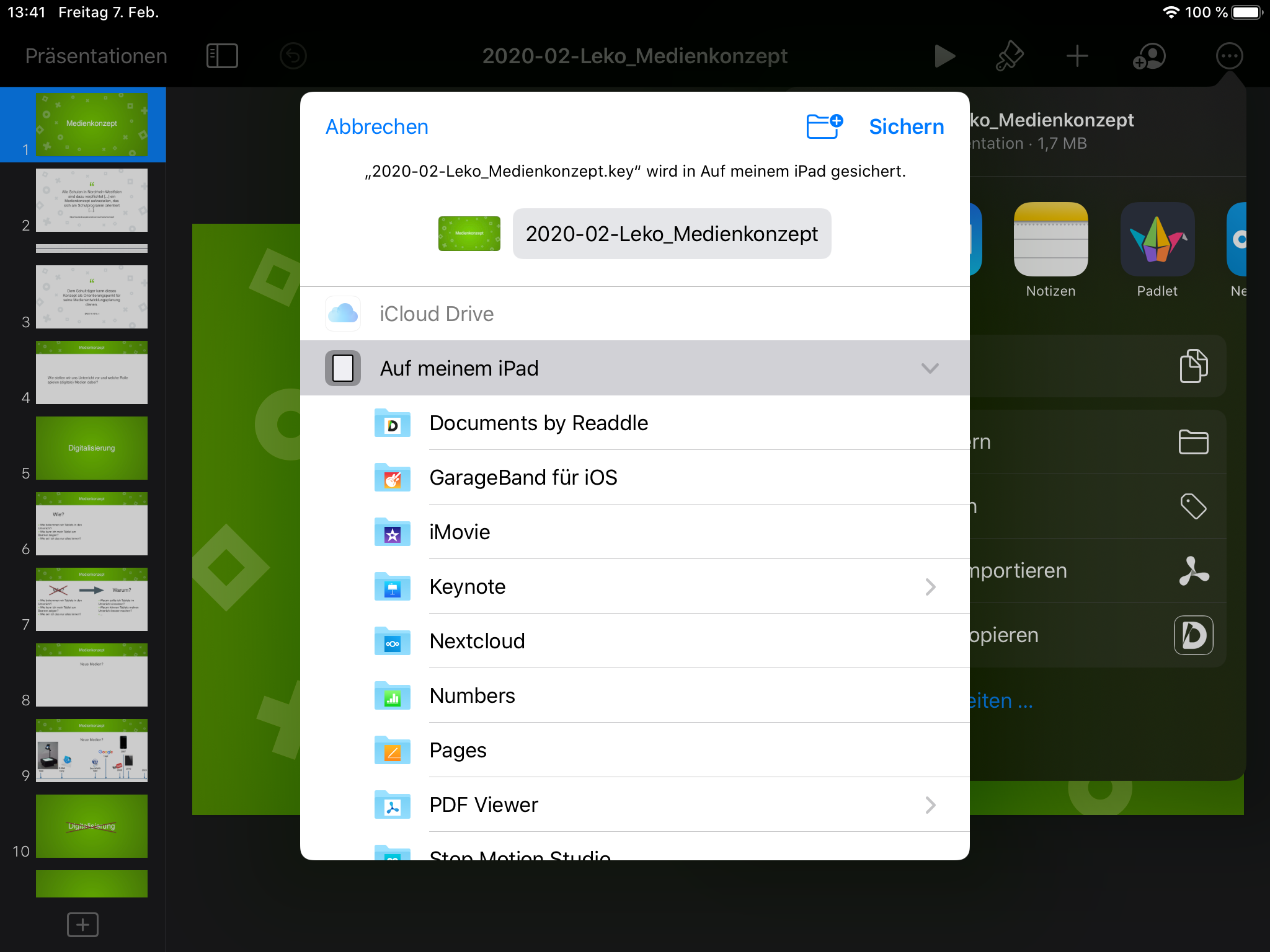Select slide 4 thumbnail
Image resolution: width=1270 pixels, height=952 pixels.
92,372
